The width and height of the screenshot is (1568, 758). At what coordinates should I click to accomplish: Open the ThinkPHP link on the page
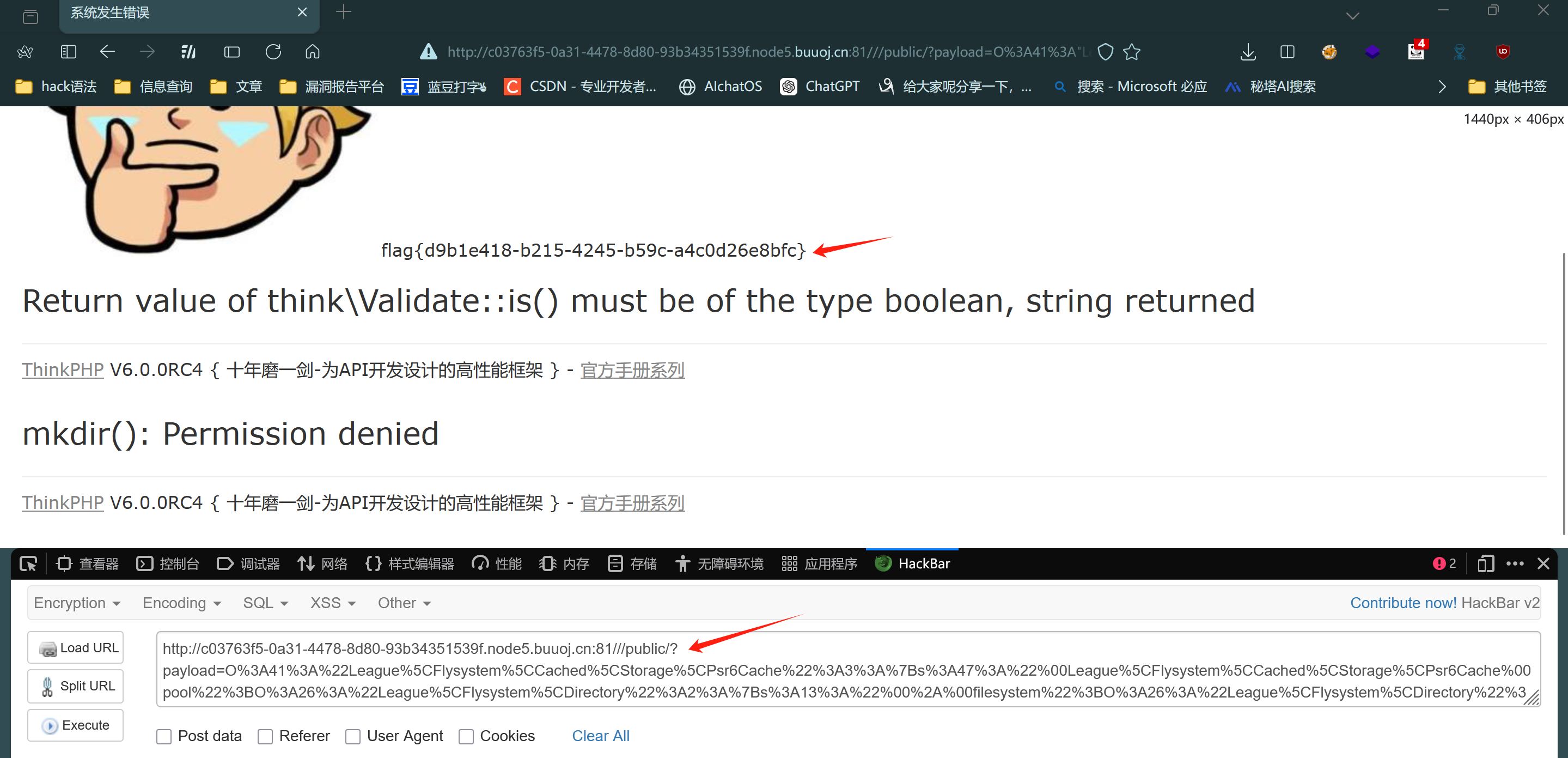pyautogui.click(x=63, y=369)
